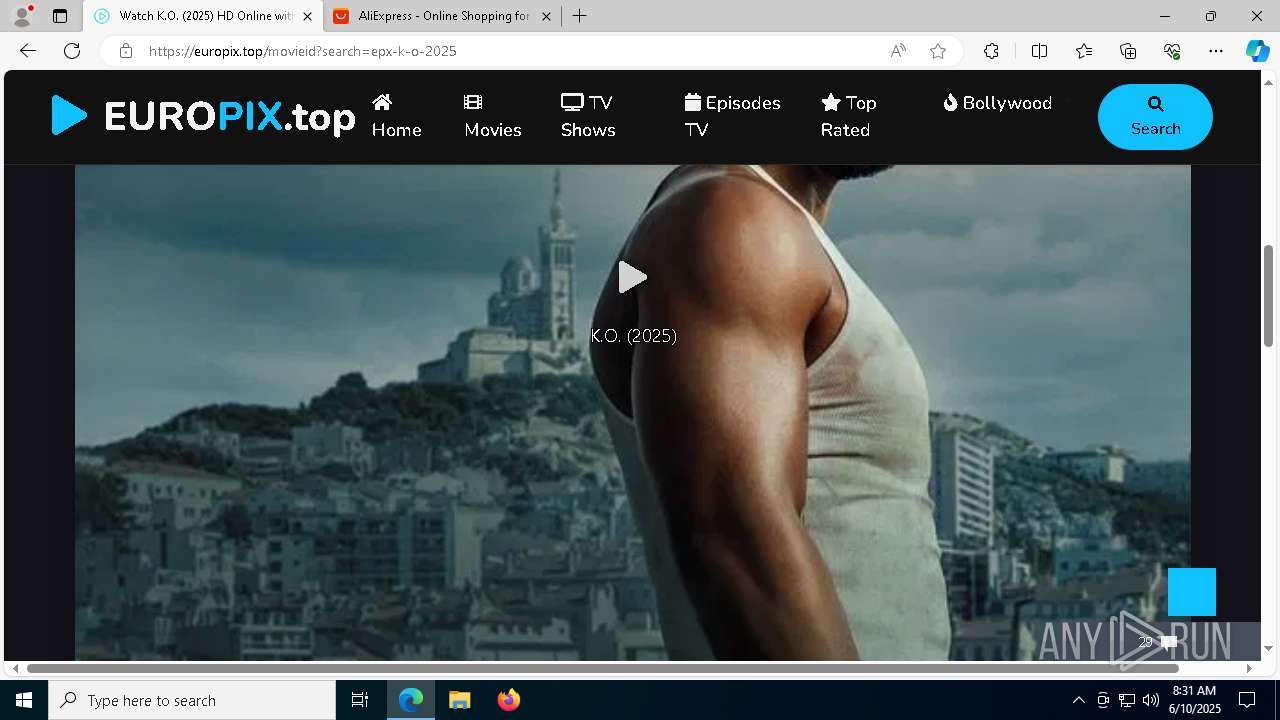Image resolution: width=1280 pixels, height=720 pixels.
Task: Launch Firefox from the taskbar
Action: click(508, 700)
